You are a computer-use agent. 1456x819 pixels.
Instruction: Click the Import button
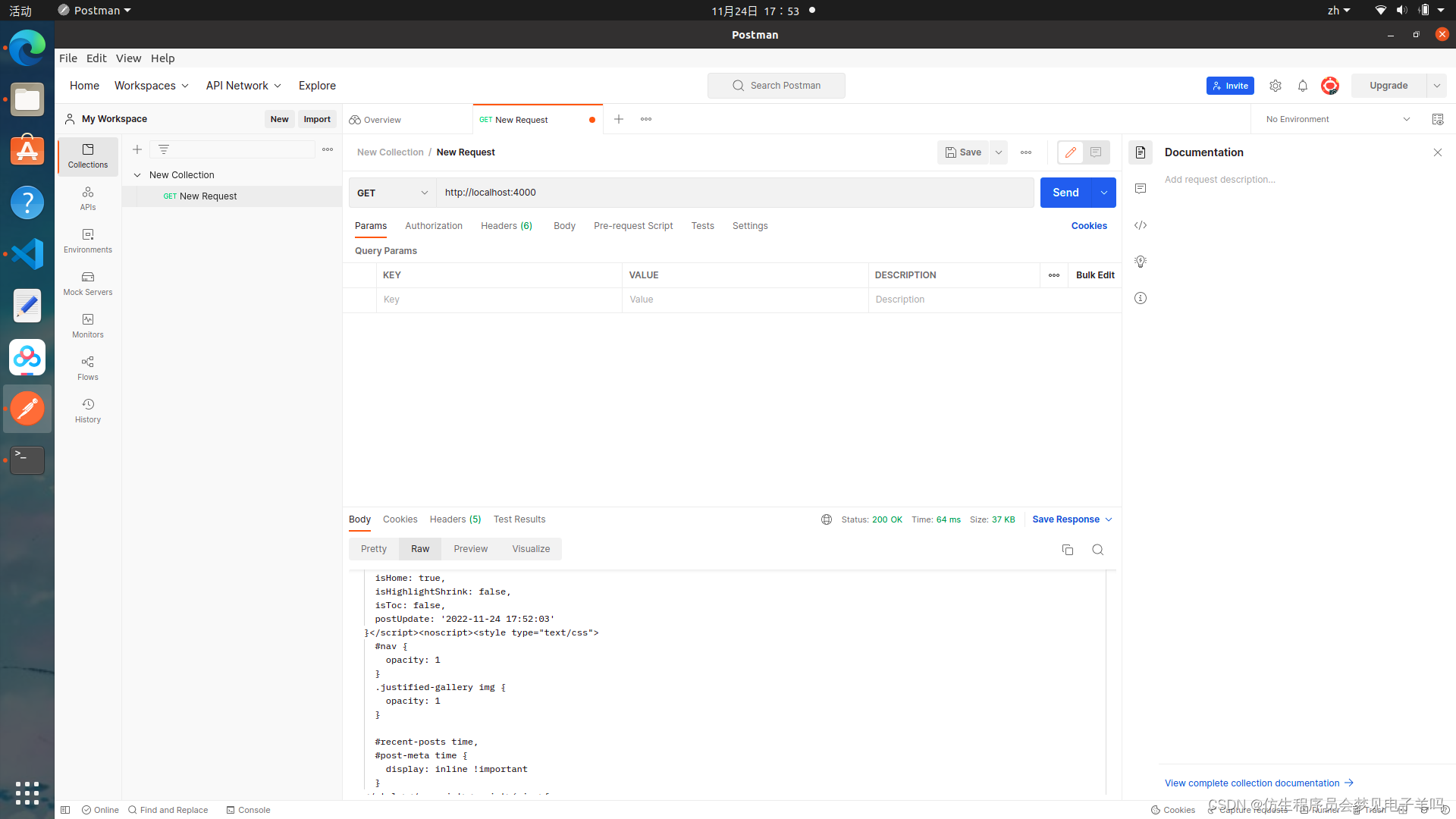click(x=317, y=119)
